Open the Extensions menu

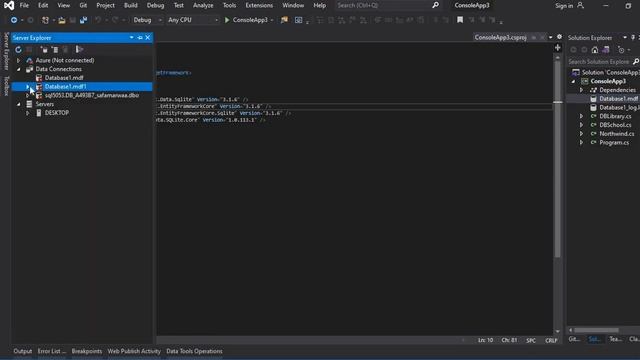[259, 5]
